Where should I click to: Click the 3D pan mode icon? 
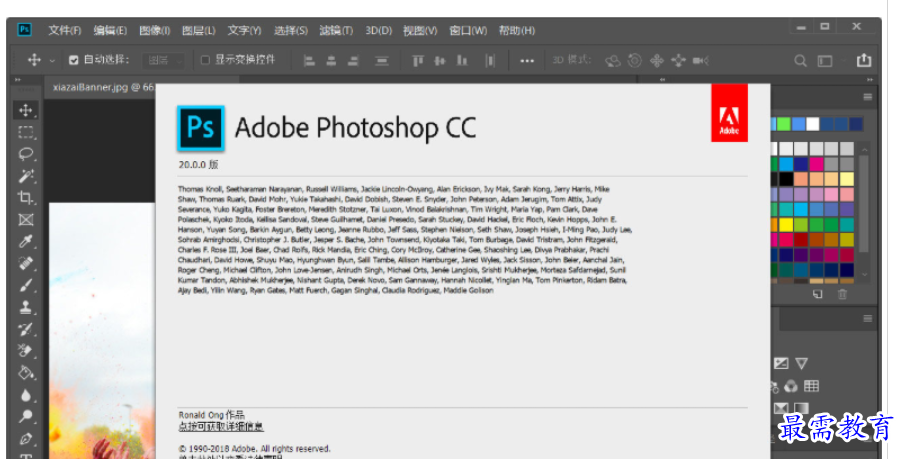click(x=657, y=60)
